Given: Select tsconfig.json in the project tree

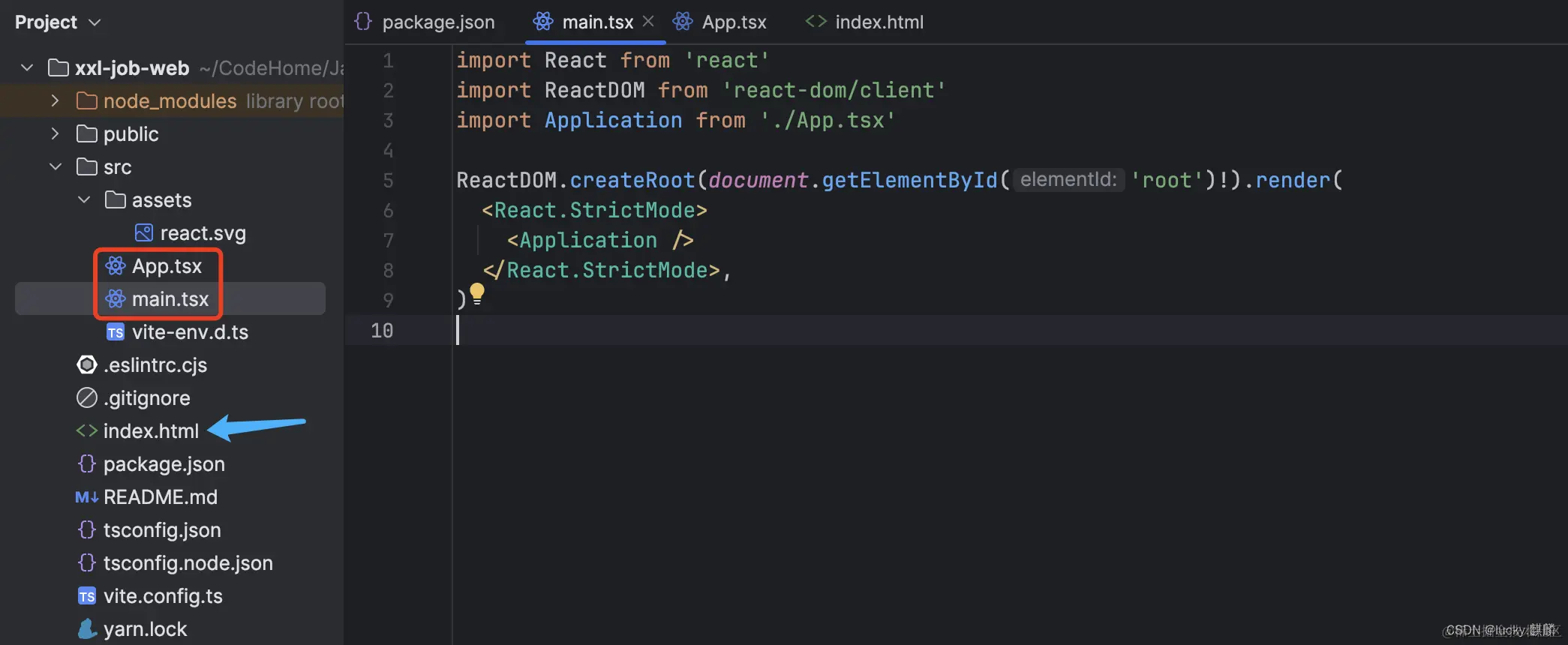Looking at the screenshot, I should tap(162, 530).
